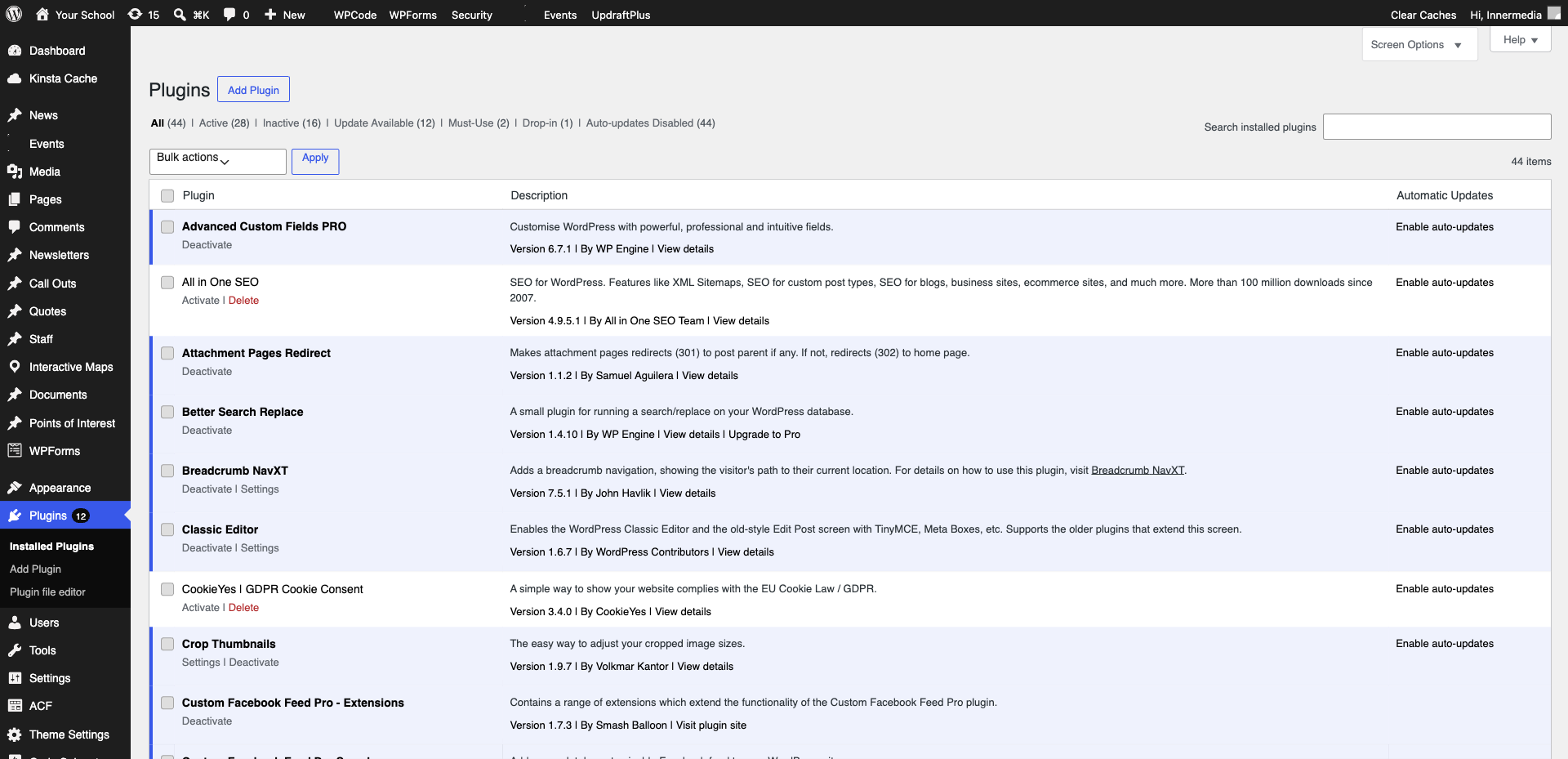
Task: Click the Apply bulk action button
Action: coord(315,161)
